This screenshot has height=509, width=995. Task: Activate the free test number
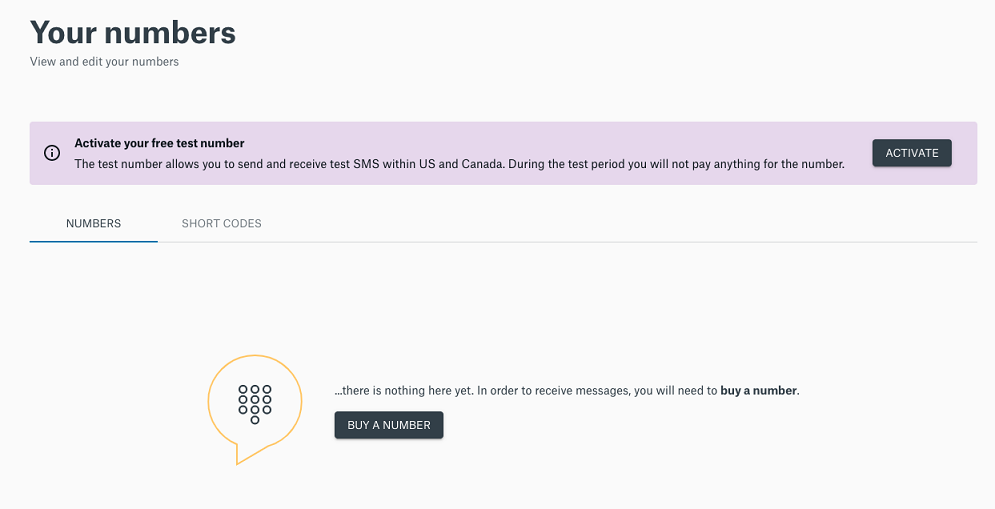912,153
